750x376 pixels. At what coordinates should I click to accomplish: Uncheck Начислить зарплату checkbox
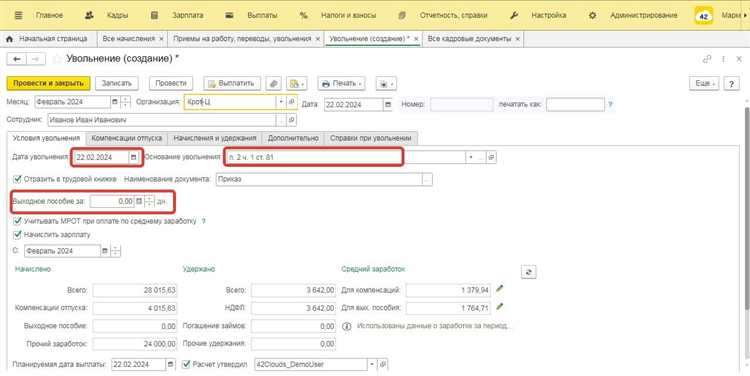[18, 234]
